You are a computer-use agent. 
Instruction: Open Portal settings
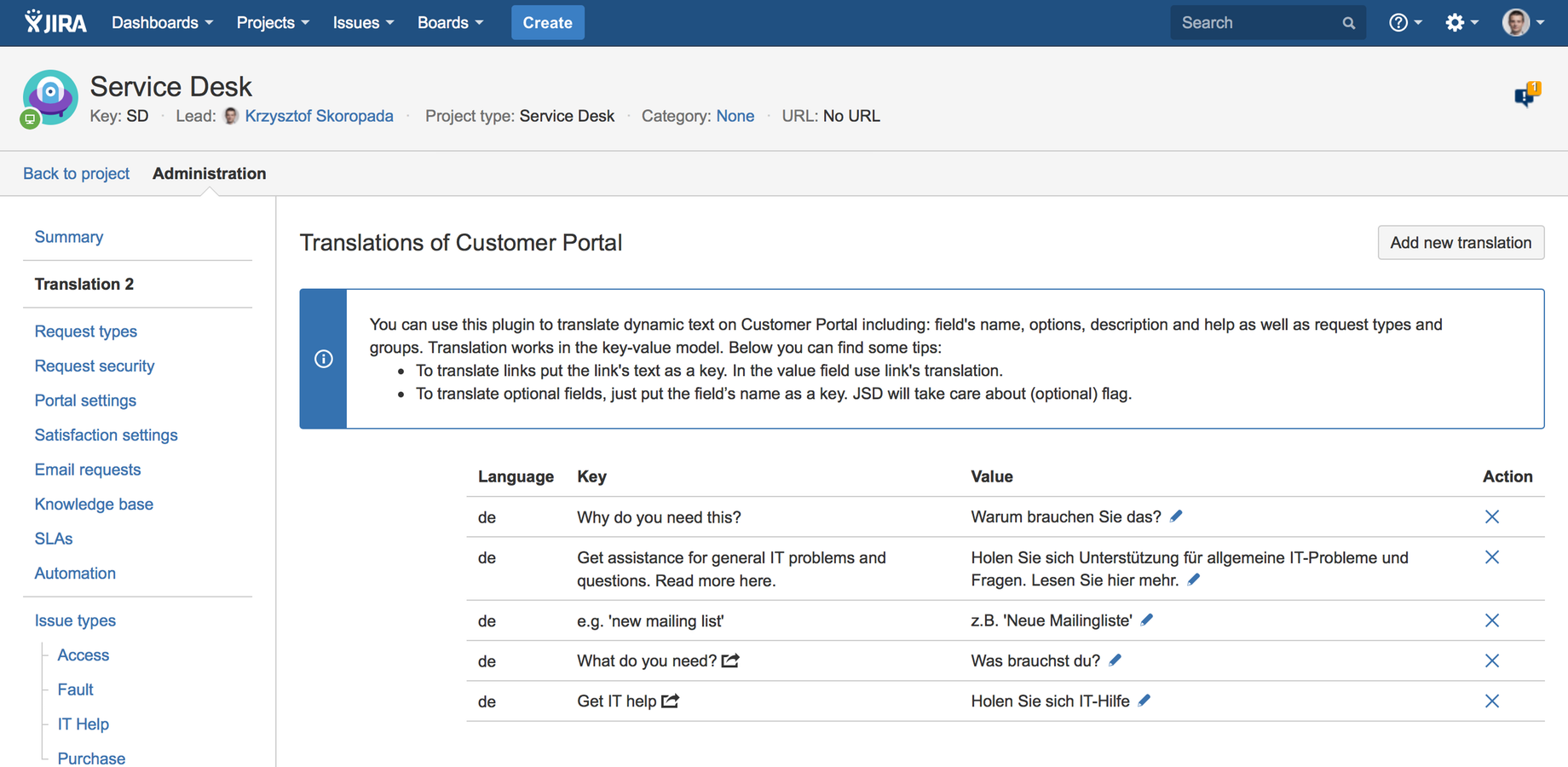tap(85, 401)
